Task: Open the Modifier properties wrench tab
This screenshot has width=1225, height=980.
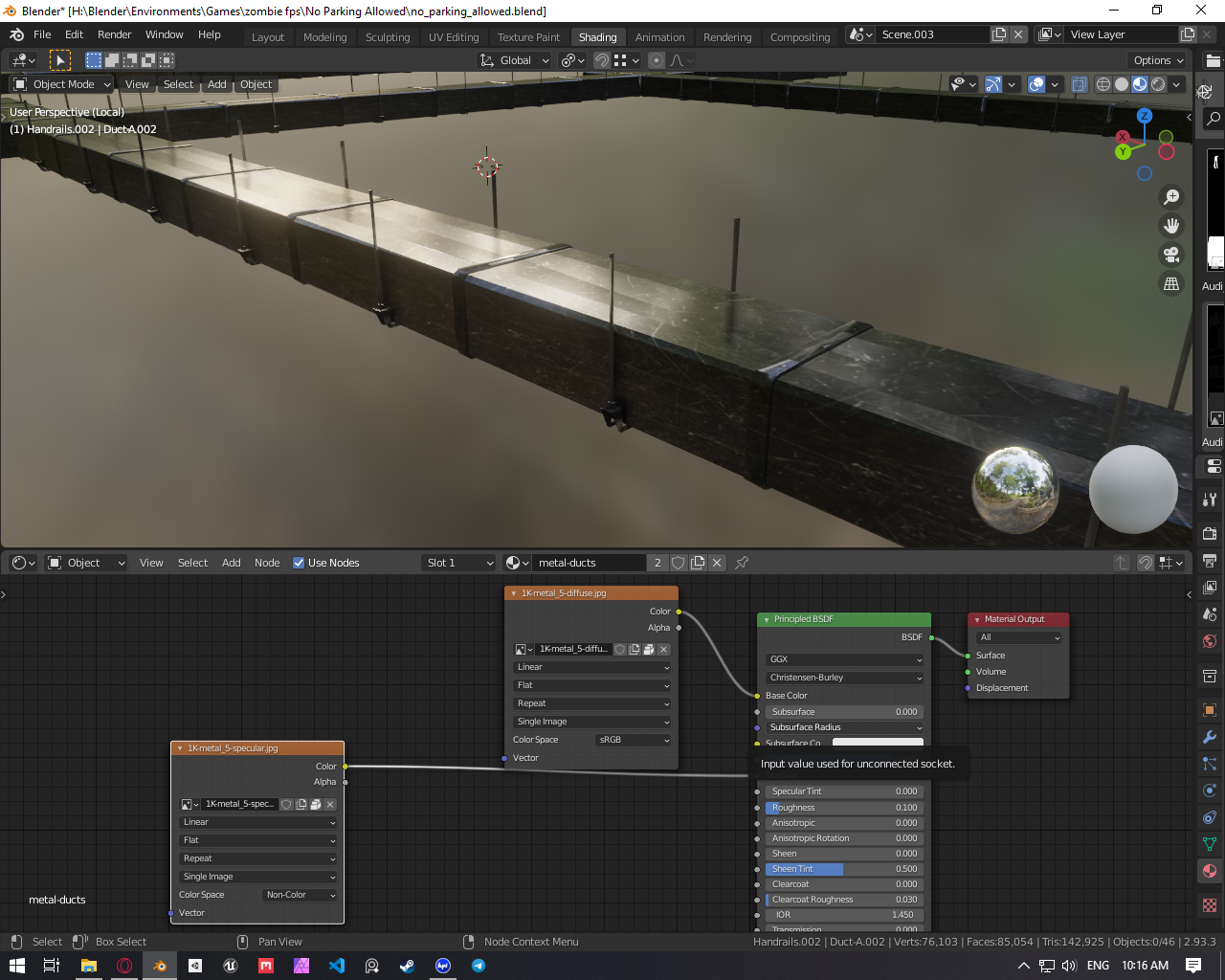Action: 1210,737
